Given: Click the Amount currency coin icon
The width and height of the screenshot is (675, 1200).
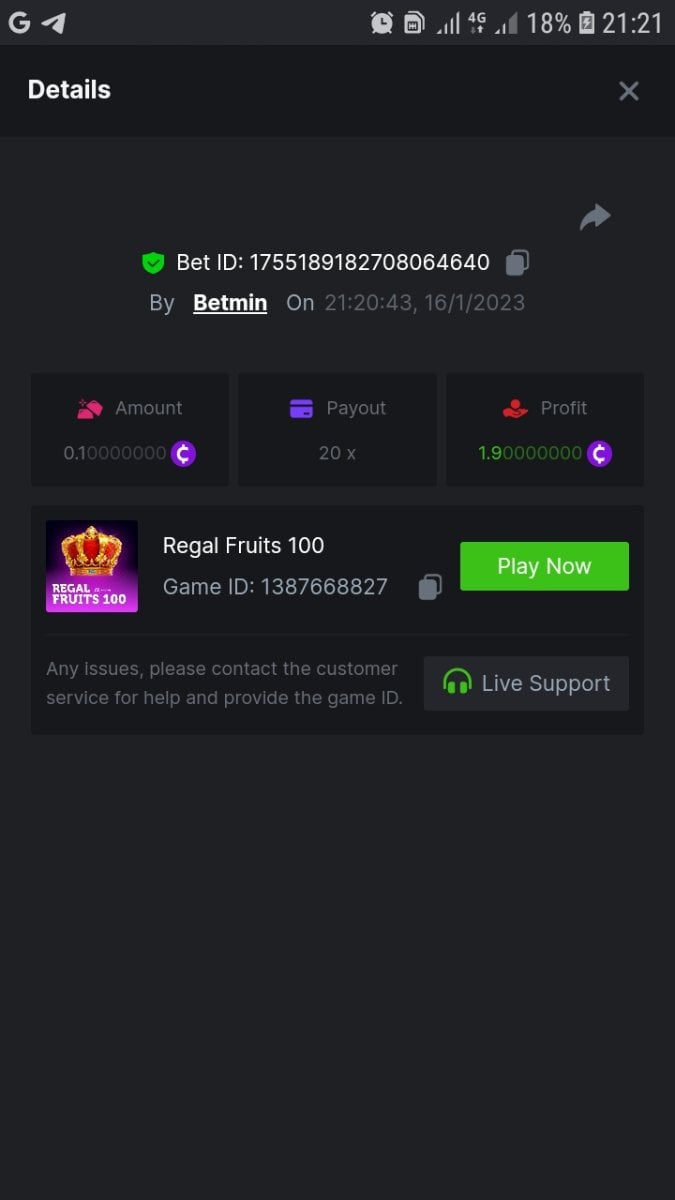Looking at the screenshot, I should (183, 453).
